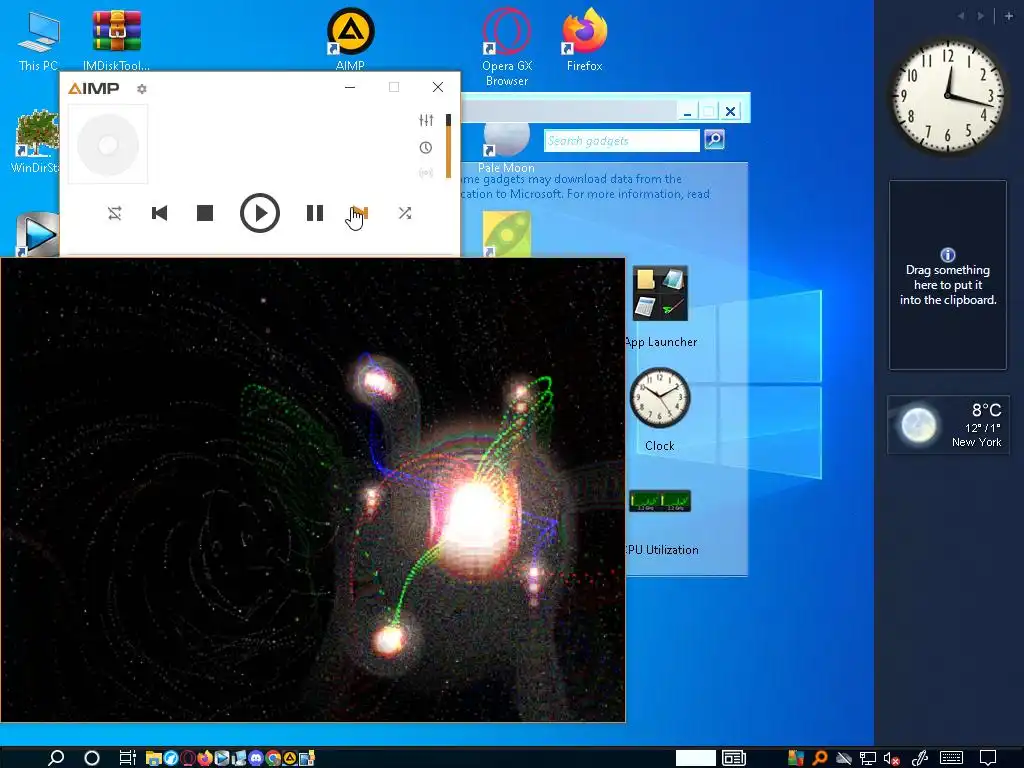Viewport: 1024px width, 768px height.
Task: Open Task View on taskbar
Action: tap(127, 758)
